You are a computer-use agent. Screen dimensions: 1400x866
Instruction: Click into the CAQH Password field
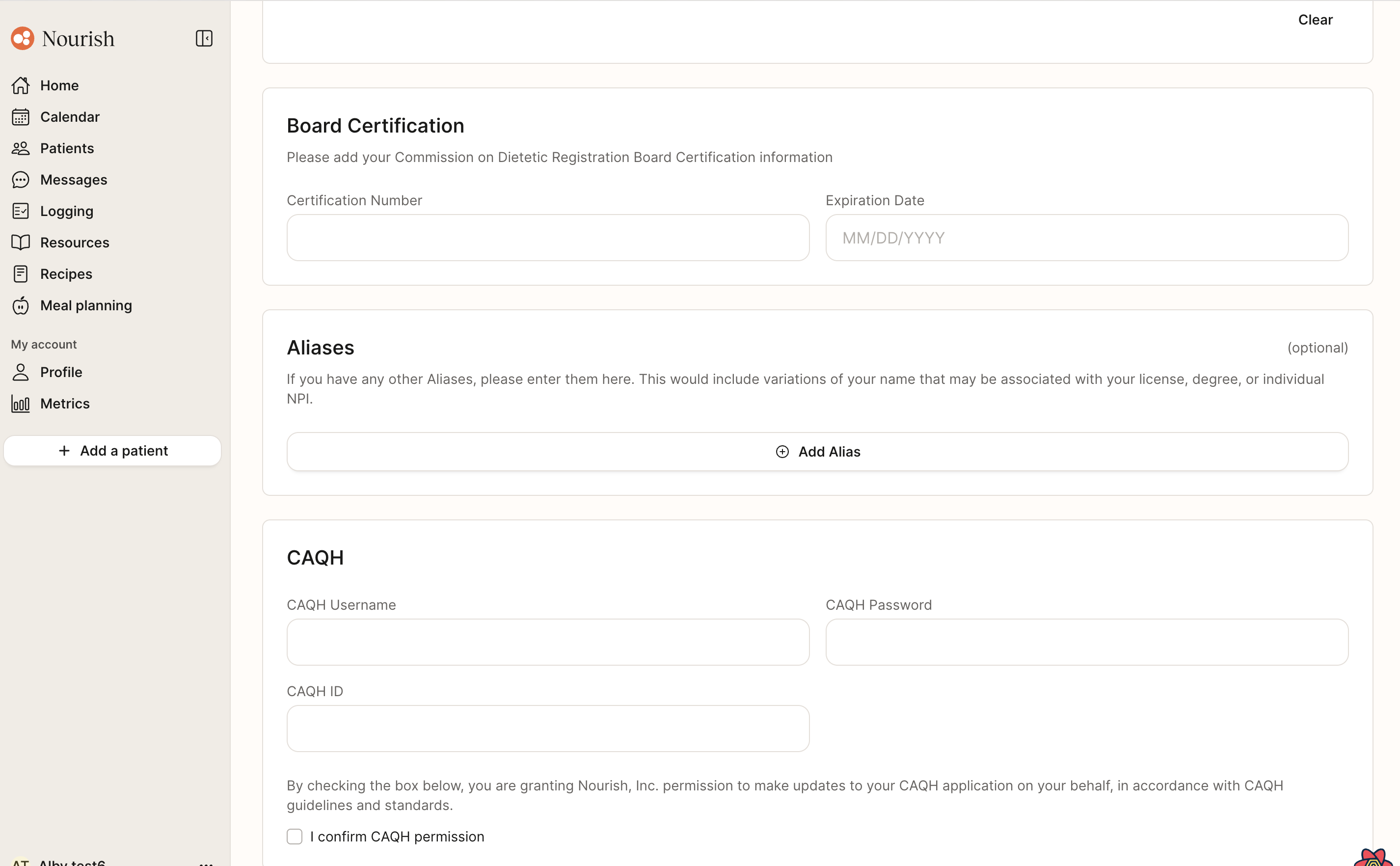pos(1086,642)
